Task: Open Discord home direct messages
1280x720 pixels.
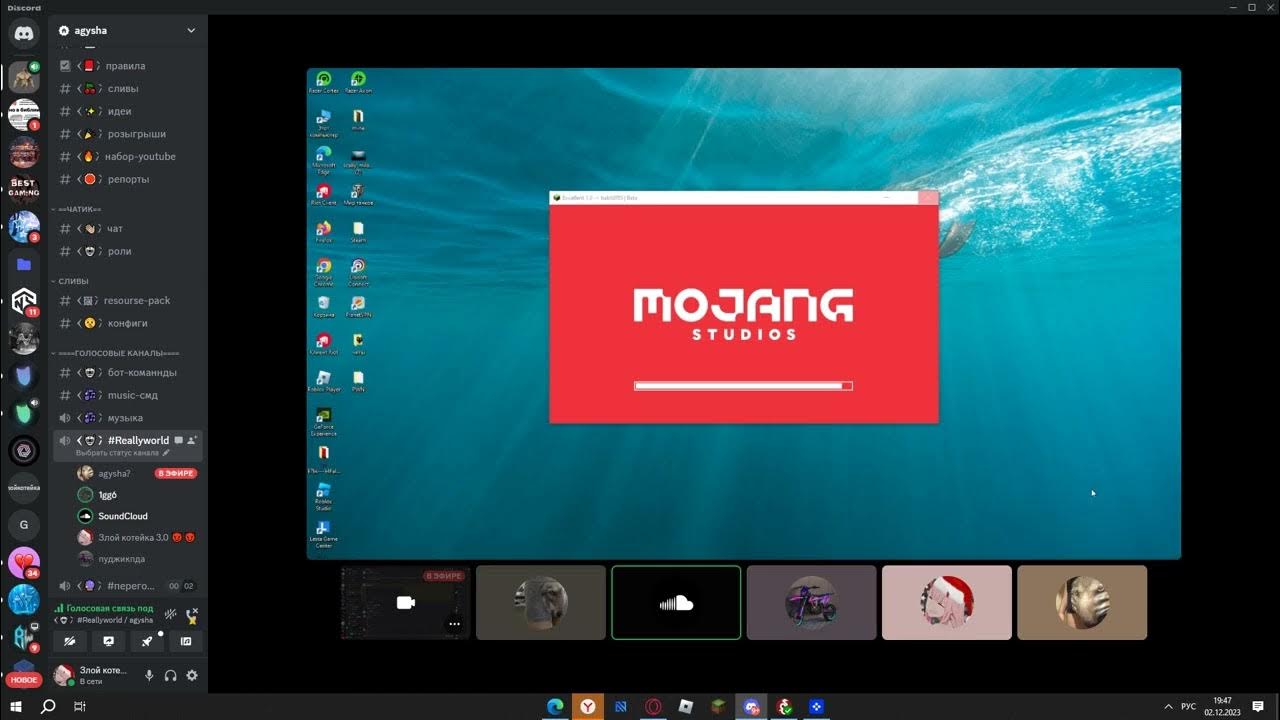Action: tap(24, 33)
